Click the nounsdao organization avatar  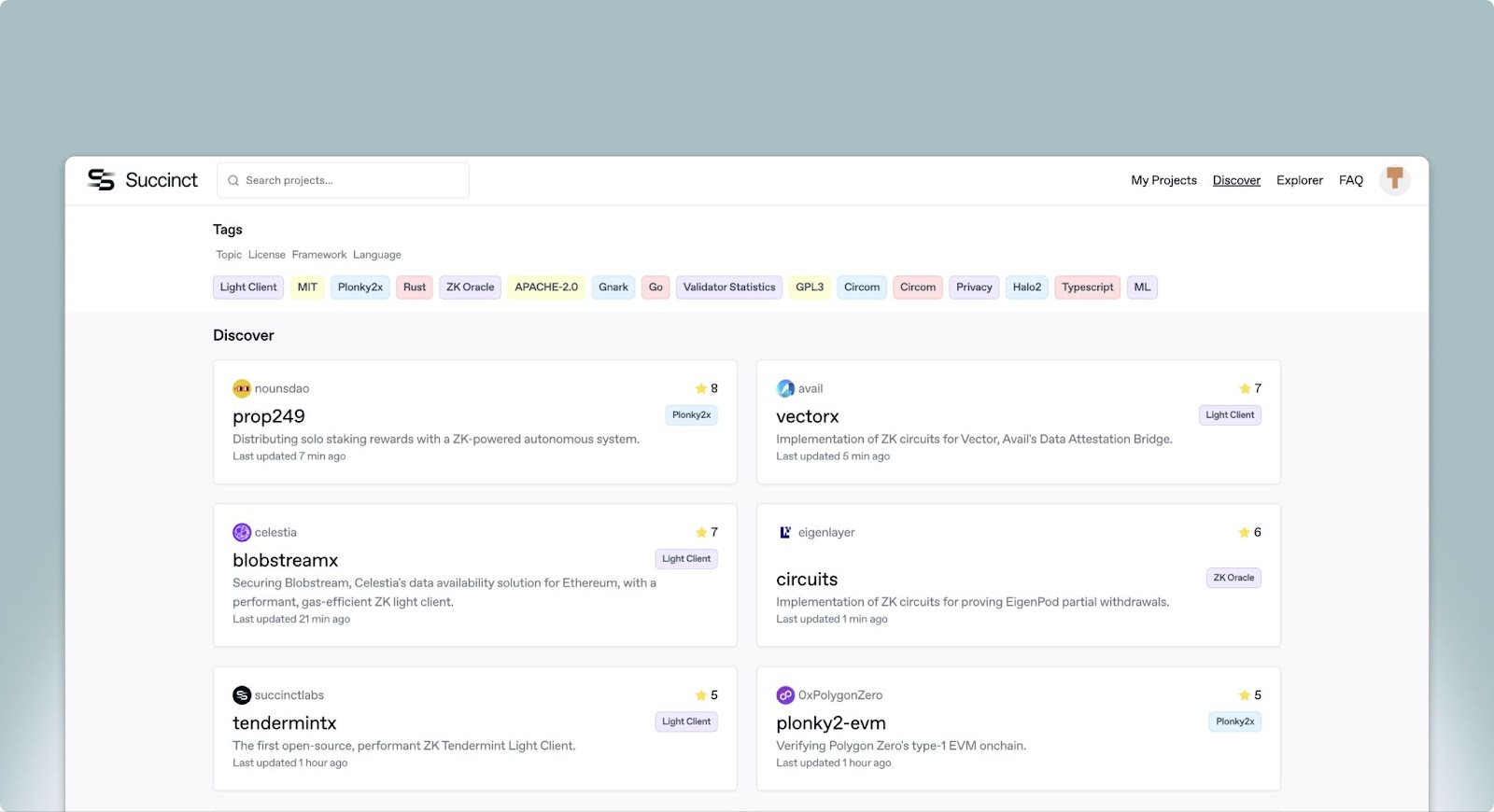[242, 388]
